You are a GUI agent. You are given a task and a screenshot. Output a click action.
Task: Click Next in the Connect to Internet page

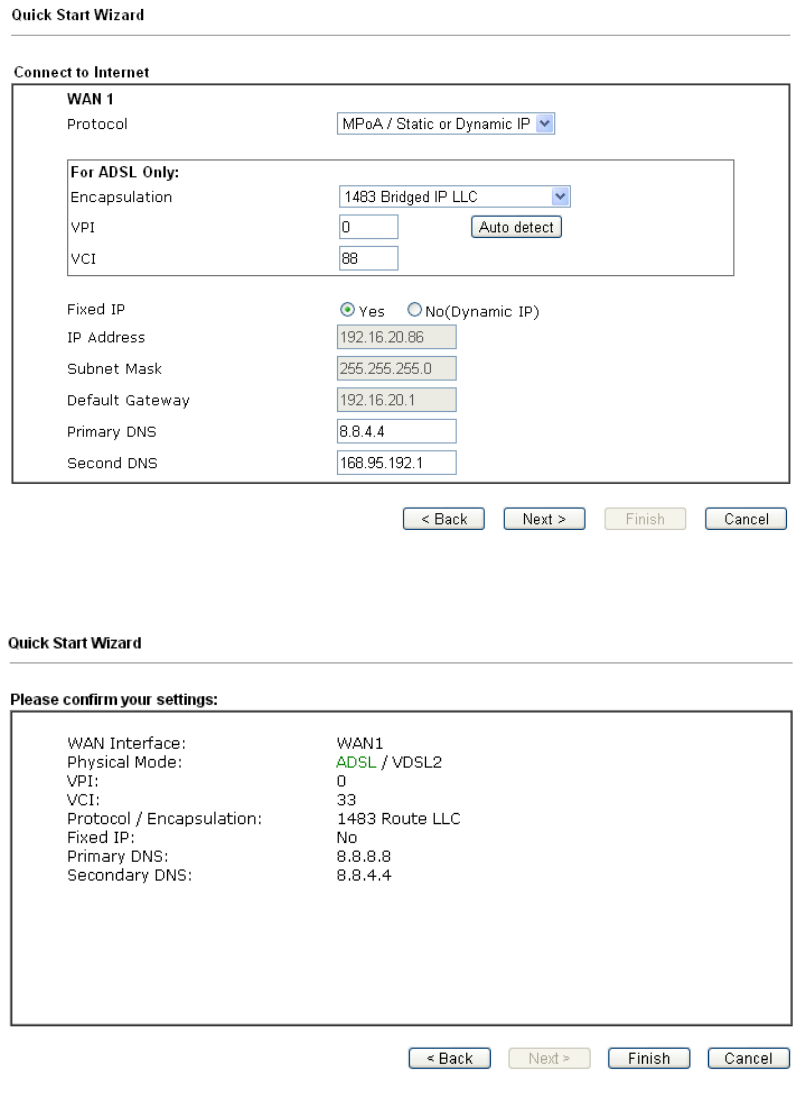(544, 519)
